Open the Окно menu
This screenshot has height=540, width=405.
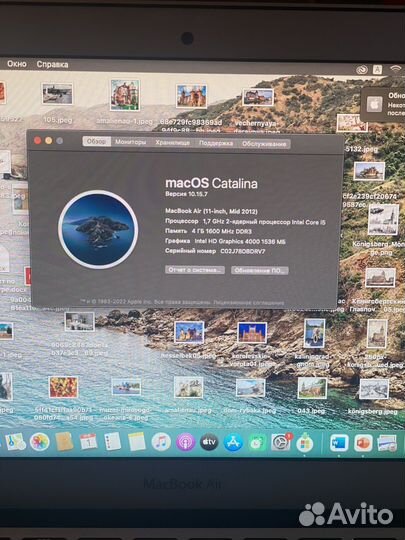coord(17,64)
